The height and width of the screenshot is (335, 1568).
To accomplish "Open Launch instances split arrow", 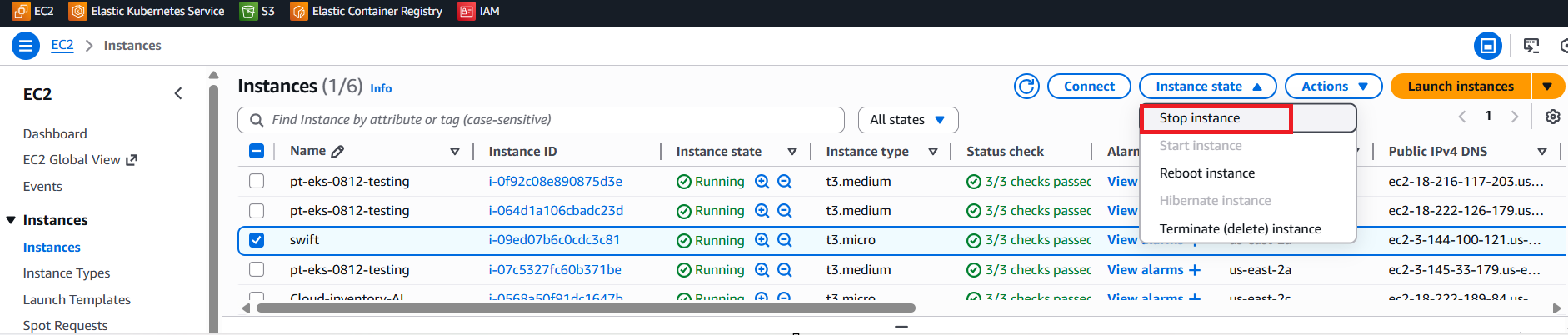I will click(x=1547, y=87).
